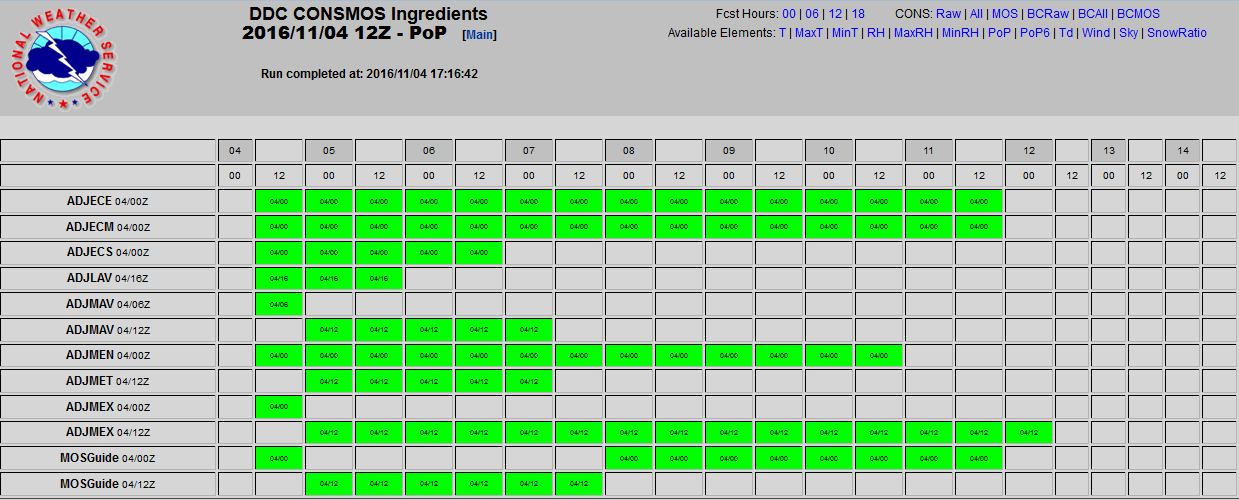Image resolution: width=1239 pixels, height=500 pixels.
Task: Click the MOSGuide 04/12Z row label
Action: click(x=108, y=485)
